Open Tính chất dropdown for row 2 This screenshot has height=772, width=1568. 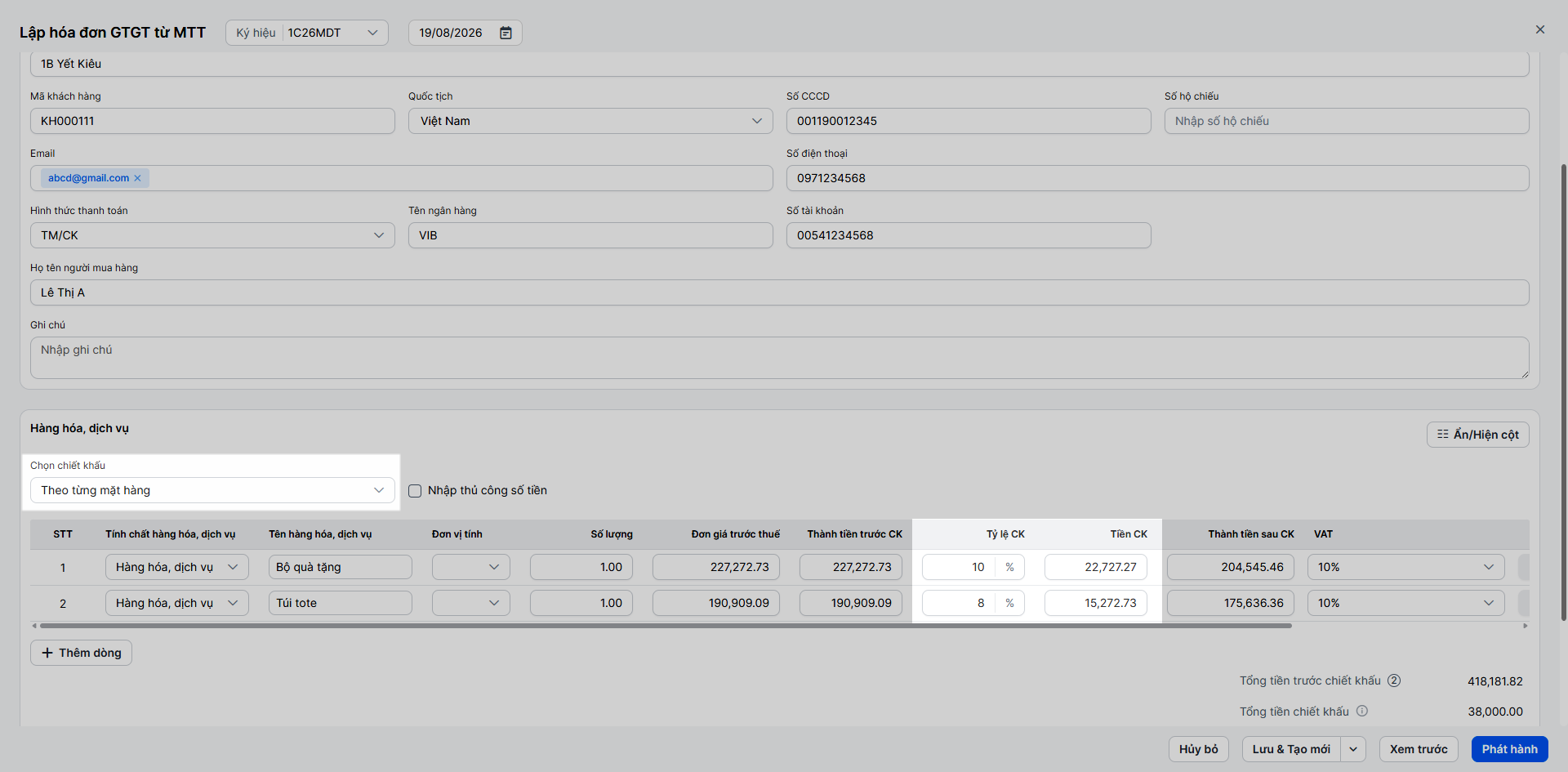[x=176, y=603]
